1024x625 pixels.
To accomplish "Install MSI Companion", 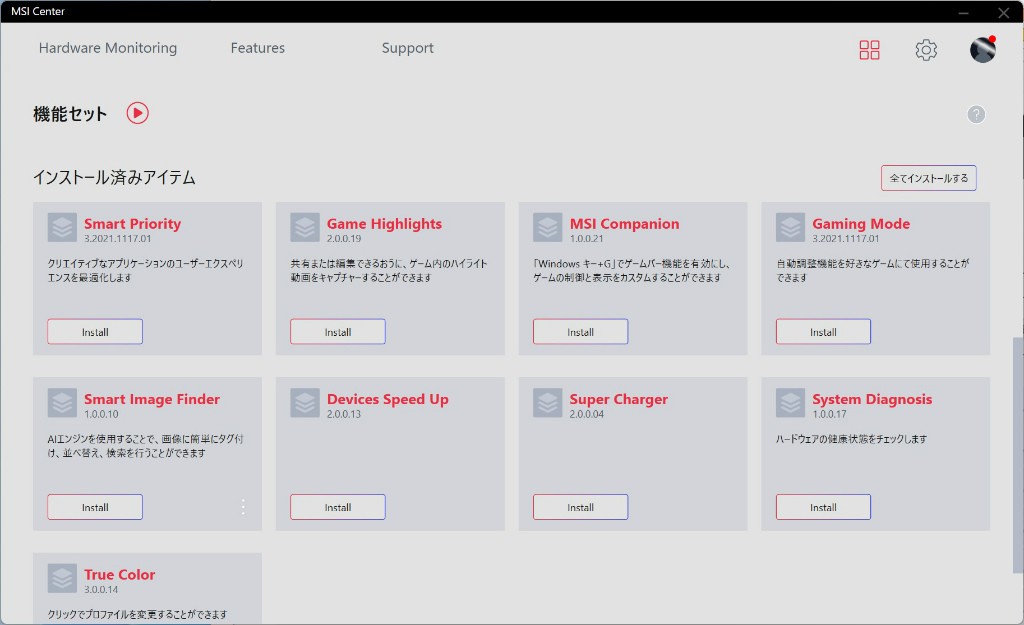I will (x=581, y=332).
